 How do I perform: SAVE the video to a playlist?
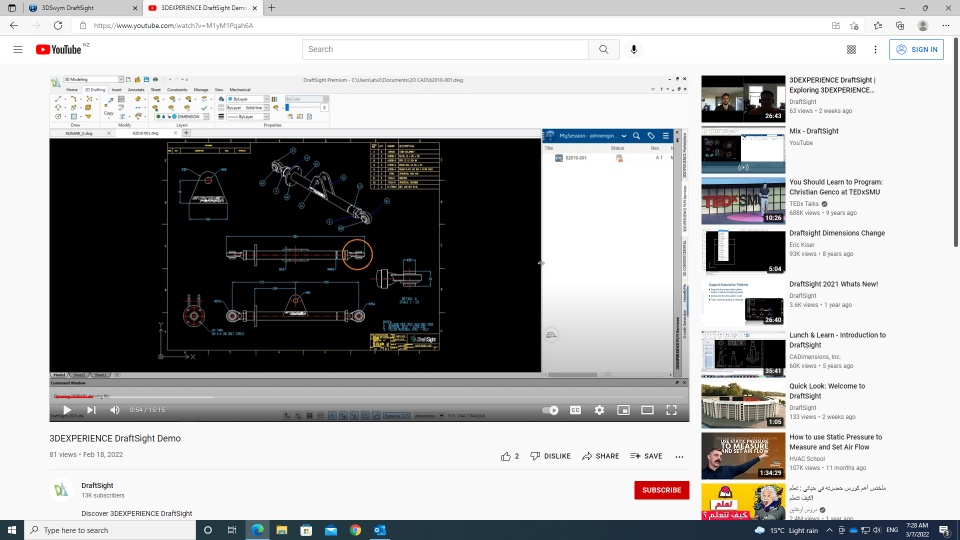click(x=647, y=456)
